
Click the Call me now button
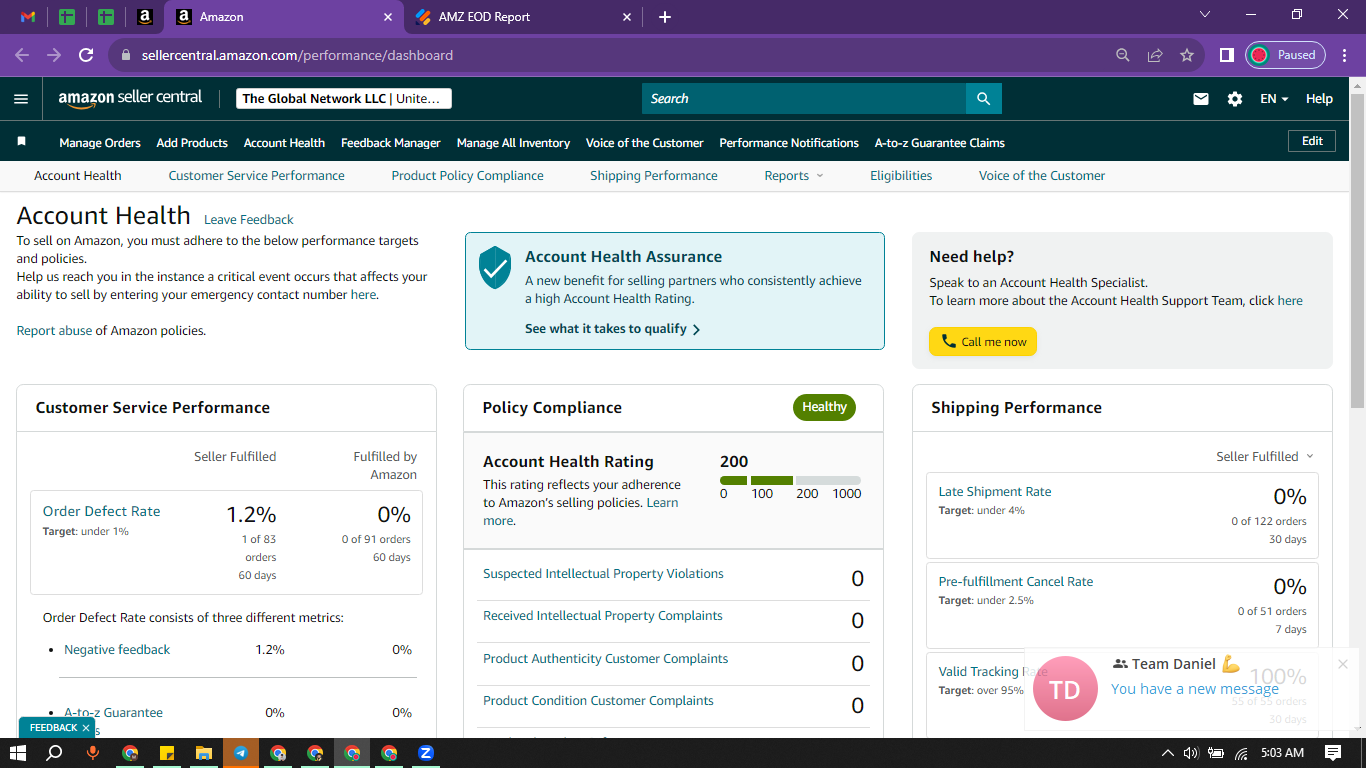coord(983,342)
